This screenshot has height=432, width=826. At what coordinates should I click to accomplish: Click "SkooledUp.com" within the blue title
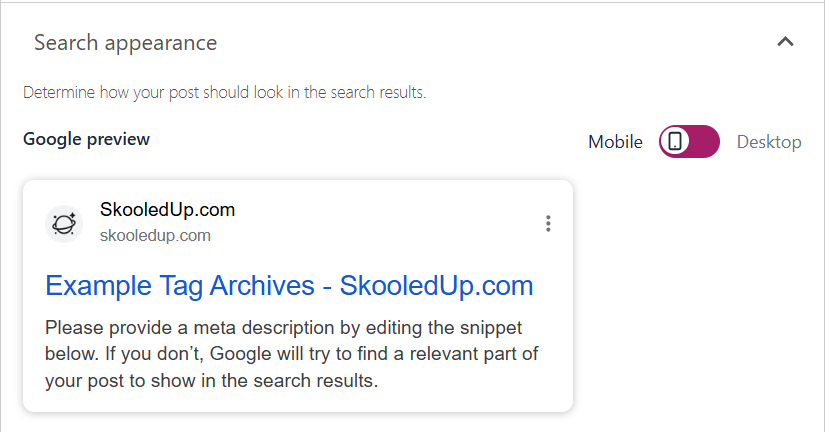click(x=436, y=286)
